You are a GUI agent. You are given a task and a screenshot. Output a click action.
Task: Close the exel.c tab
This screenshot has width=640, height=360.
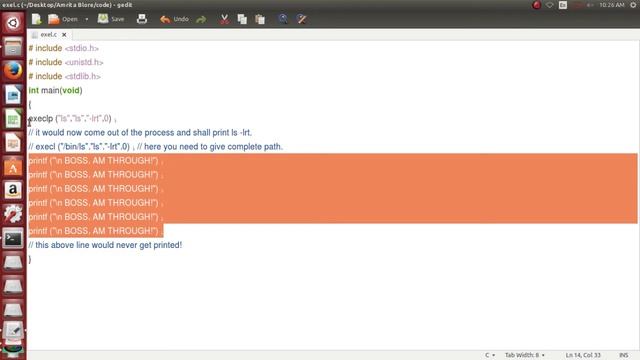pyautogui.click(x=64, y=35)
